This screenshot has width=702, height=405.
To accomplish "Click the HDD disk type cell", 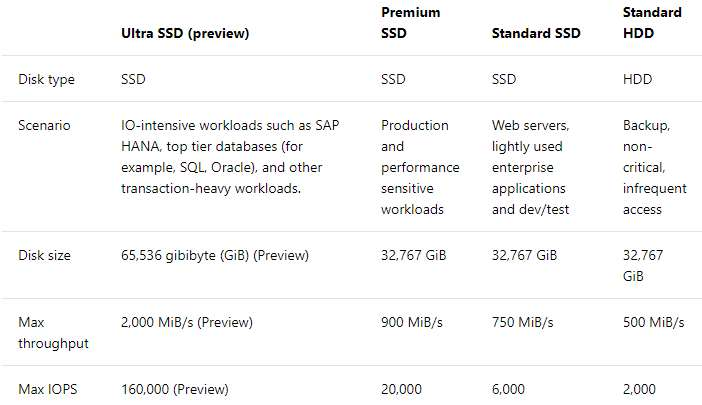I will pyautogui.click(x=637, y=79).
